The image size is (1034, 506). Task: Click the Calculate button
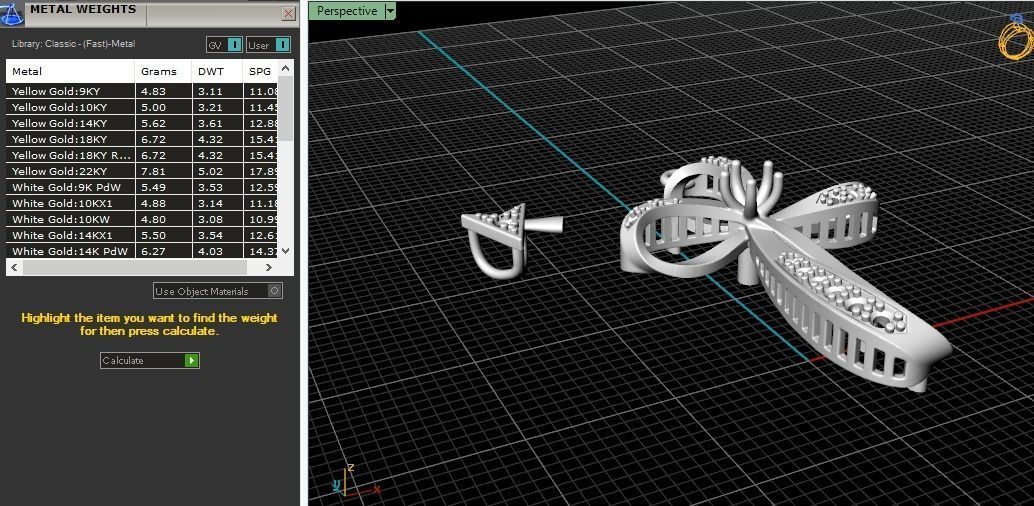tap(150, 360)
